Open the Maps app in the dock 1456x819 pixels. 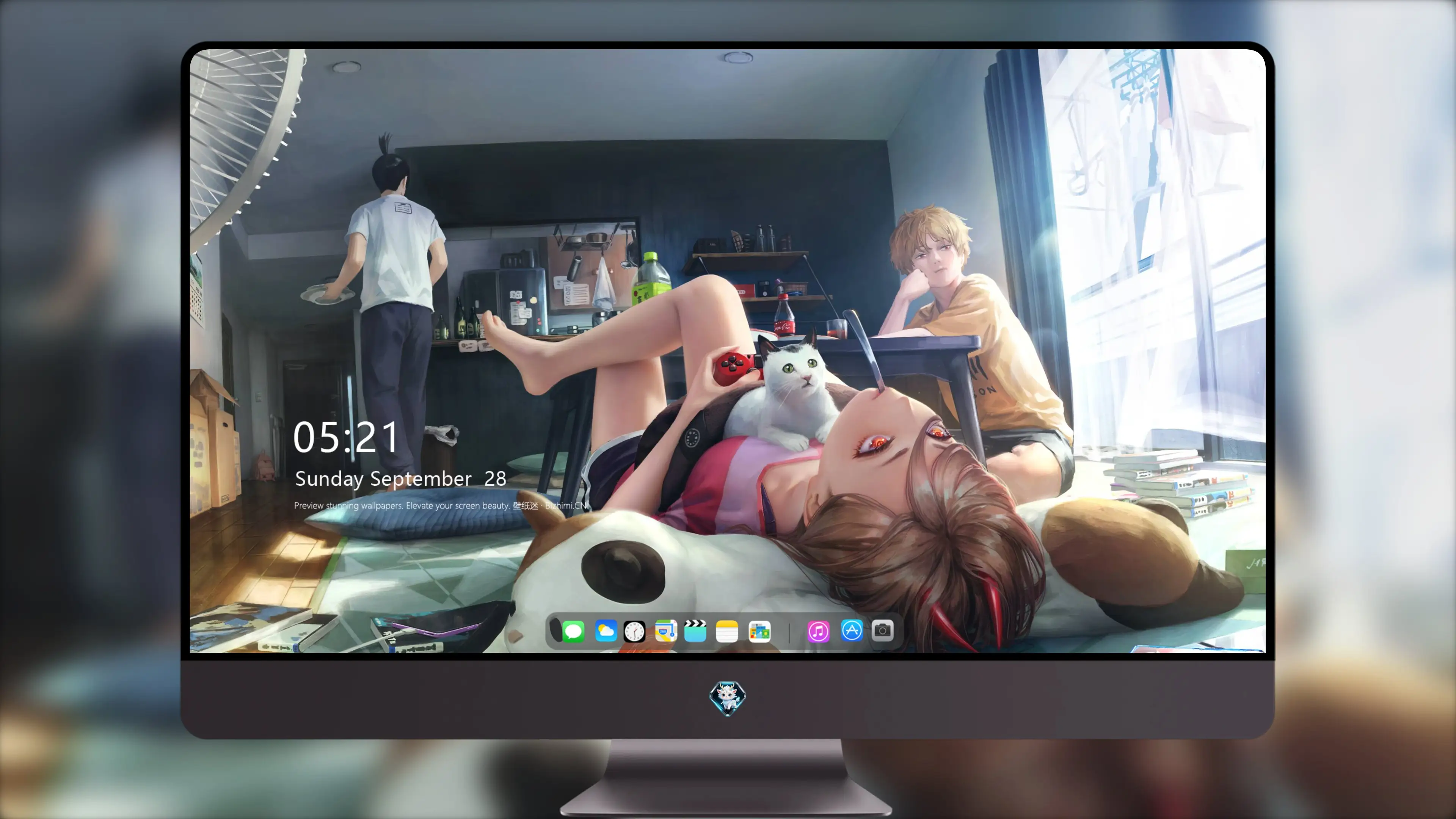click(x=666, y=631)
